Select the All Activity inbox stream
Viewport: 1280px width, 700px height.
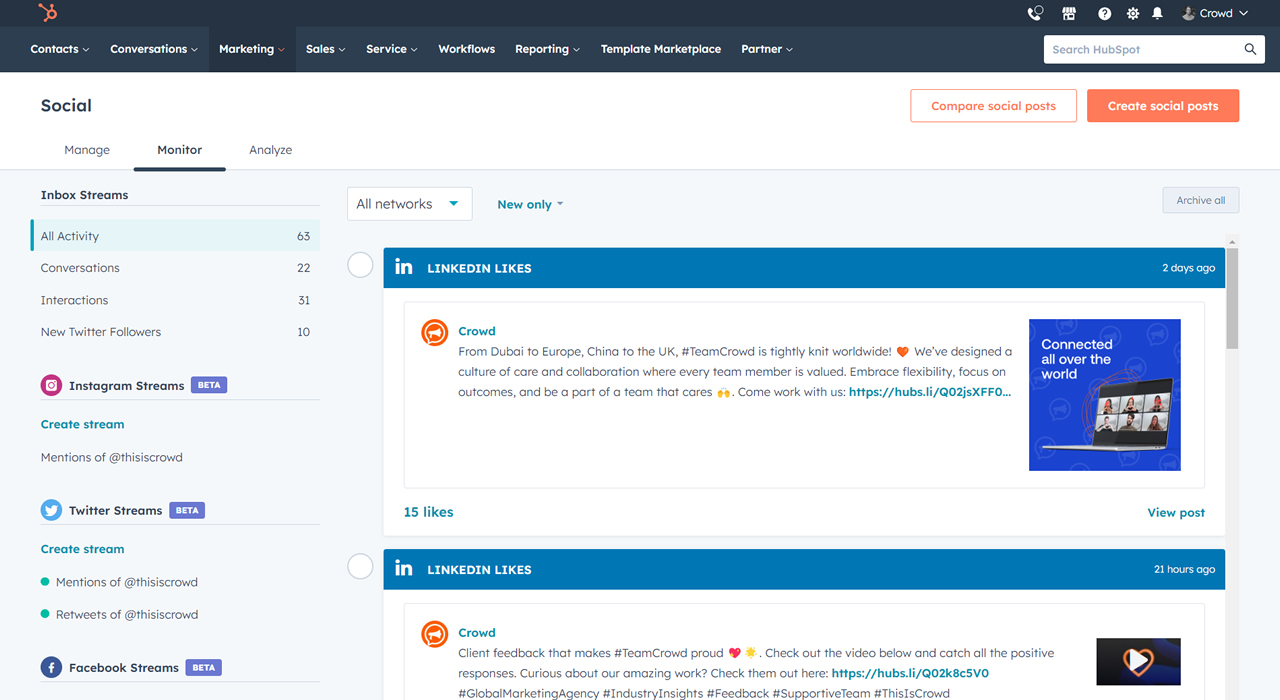(x=175, y=236)
